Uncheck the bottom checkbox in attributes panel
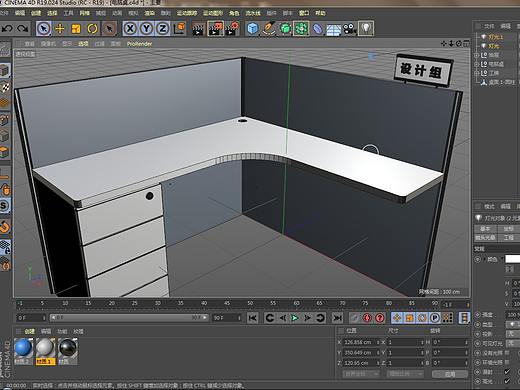Viewport: 520px width, 390px height. pyautogui.click(x=507, y=381)
